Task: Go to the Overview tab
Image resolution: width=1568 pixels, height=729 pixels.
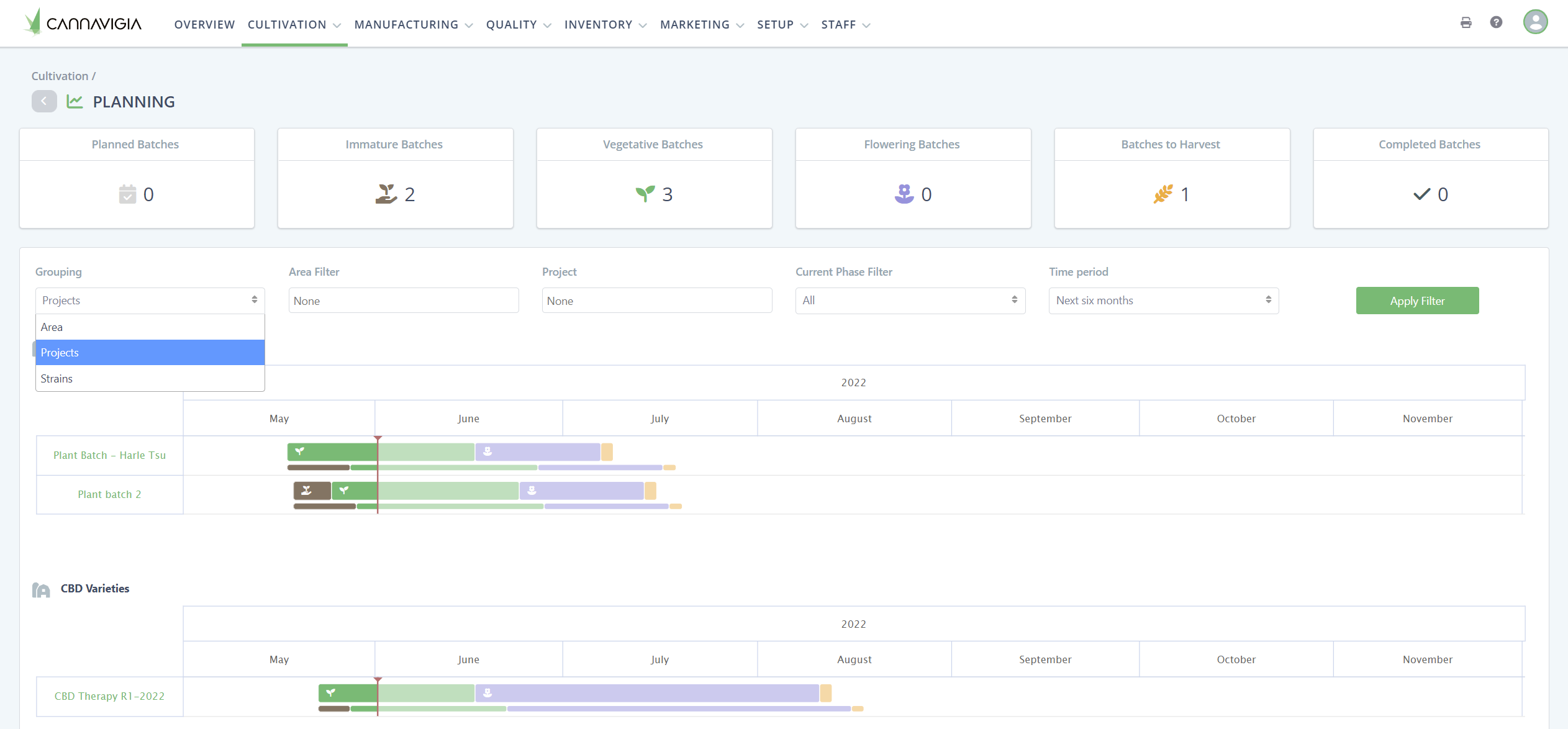Action: pyautogui.click(x=204, y=25)
